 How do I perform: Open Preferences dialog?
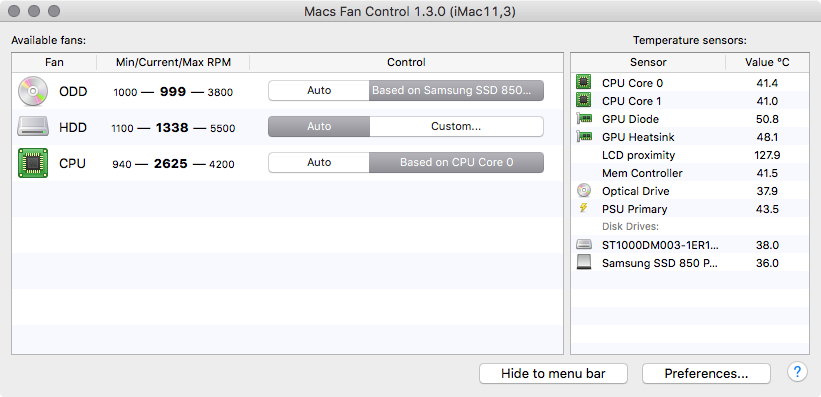tap(706, 373)
